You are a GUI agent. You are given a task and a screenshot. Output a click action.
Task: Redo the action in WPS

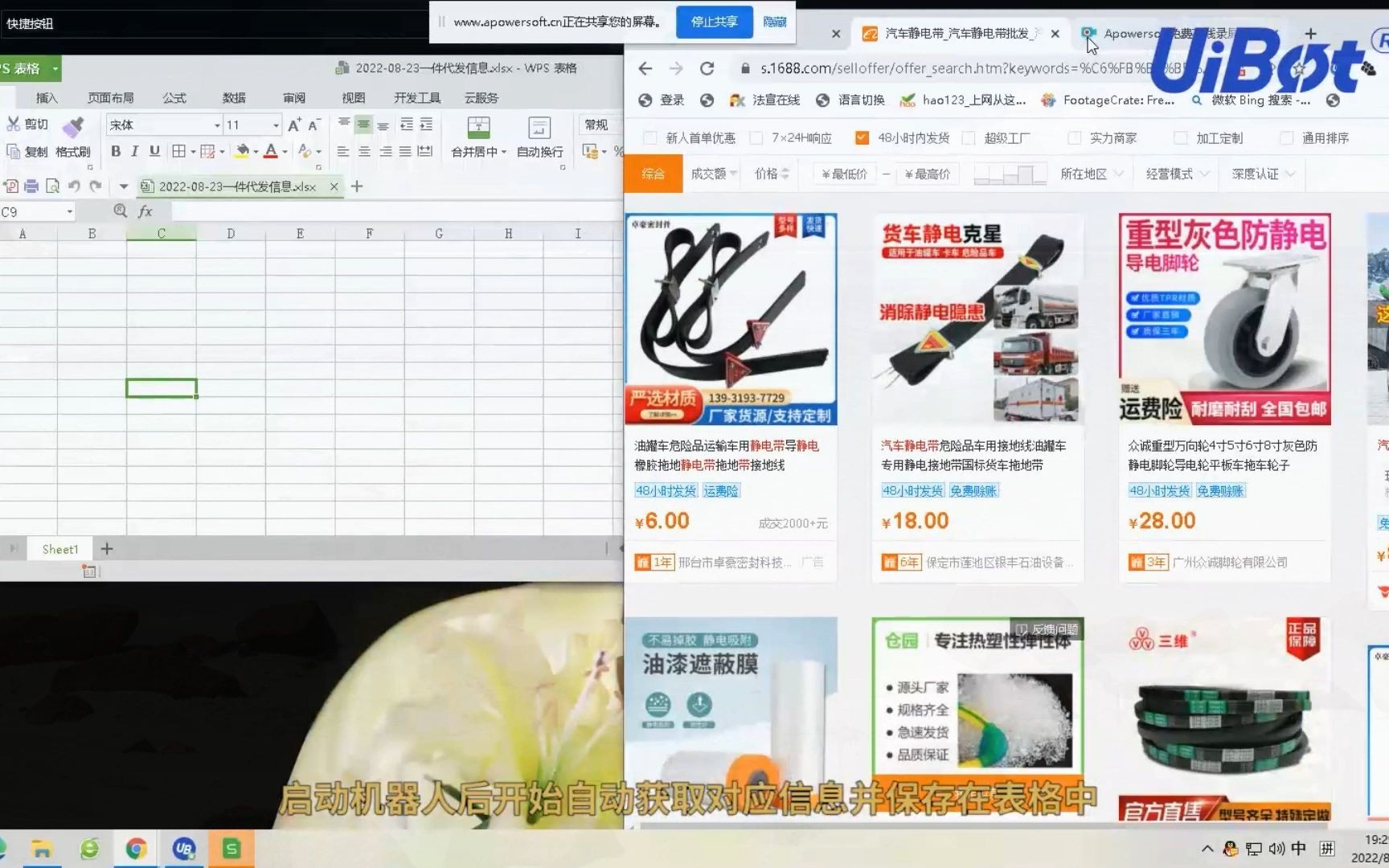pos(96,186)
